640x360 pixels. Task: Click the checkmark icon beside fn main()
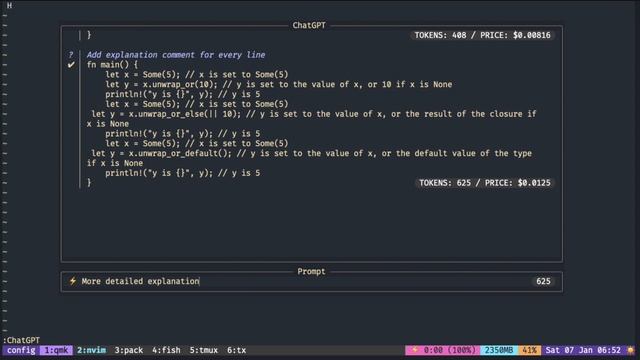click(71, 64)
